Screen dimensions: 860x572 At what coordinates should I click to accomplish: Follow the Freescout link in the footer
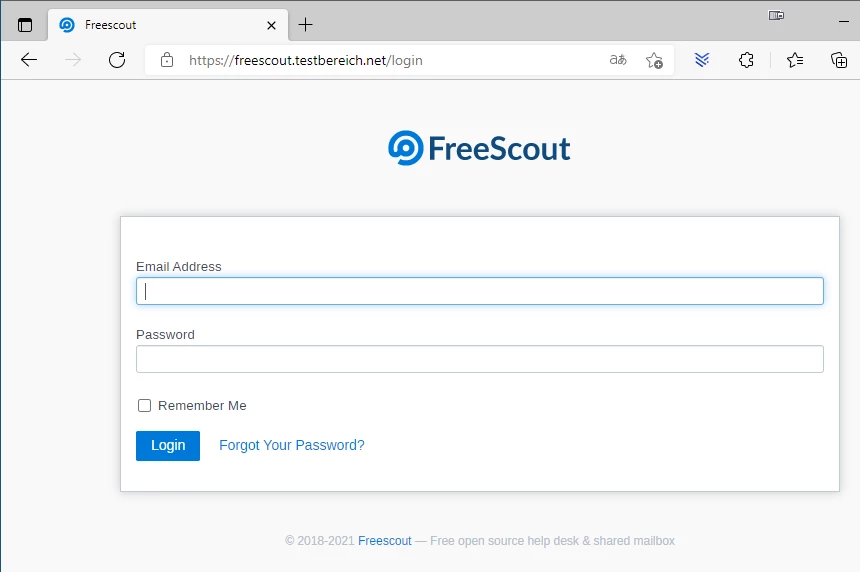384,541
